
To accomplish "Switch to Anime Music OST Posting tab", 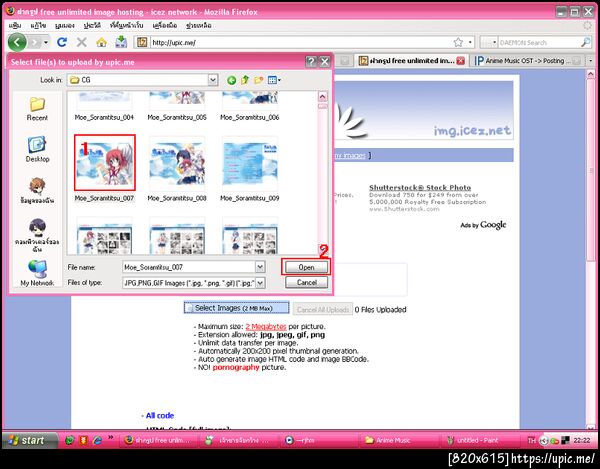I will click(527, 61).
